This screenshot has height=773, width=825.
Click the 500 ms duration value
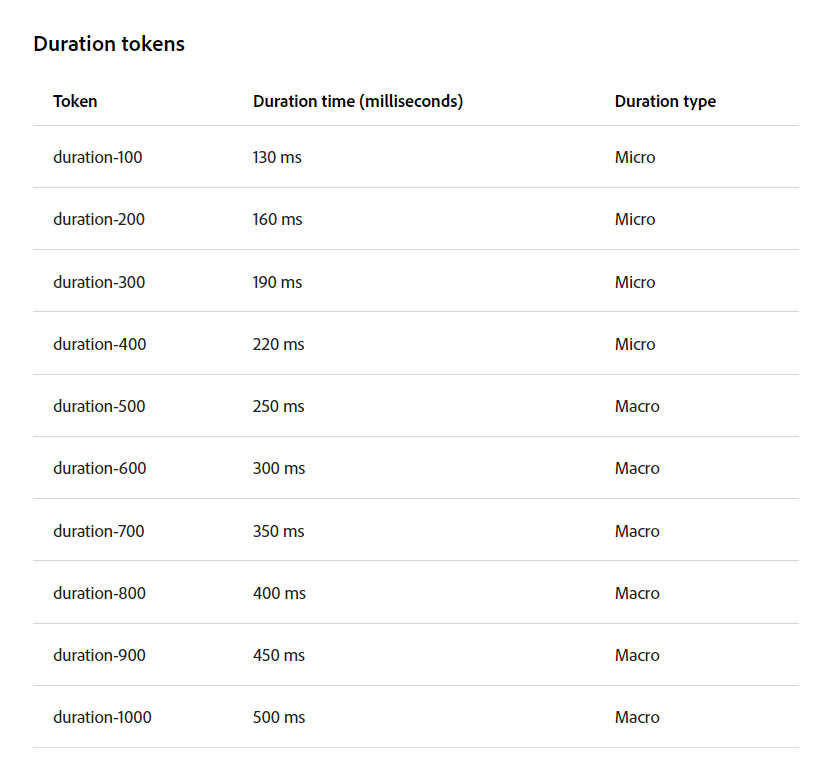click(279, 717)
